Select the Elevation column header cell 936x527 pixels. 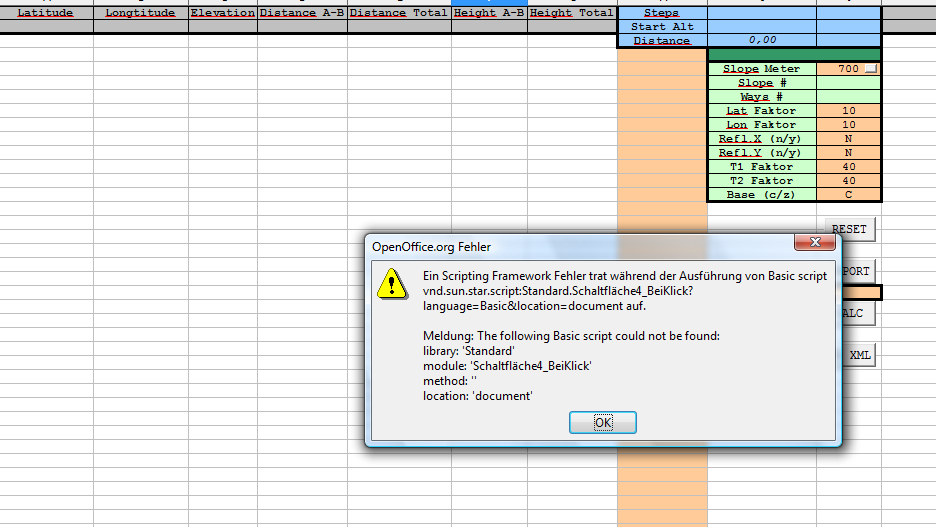point(222,13)
